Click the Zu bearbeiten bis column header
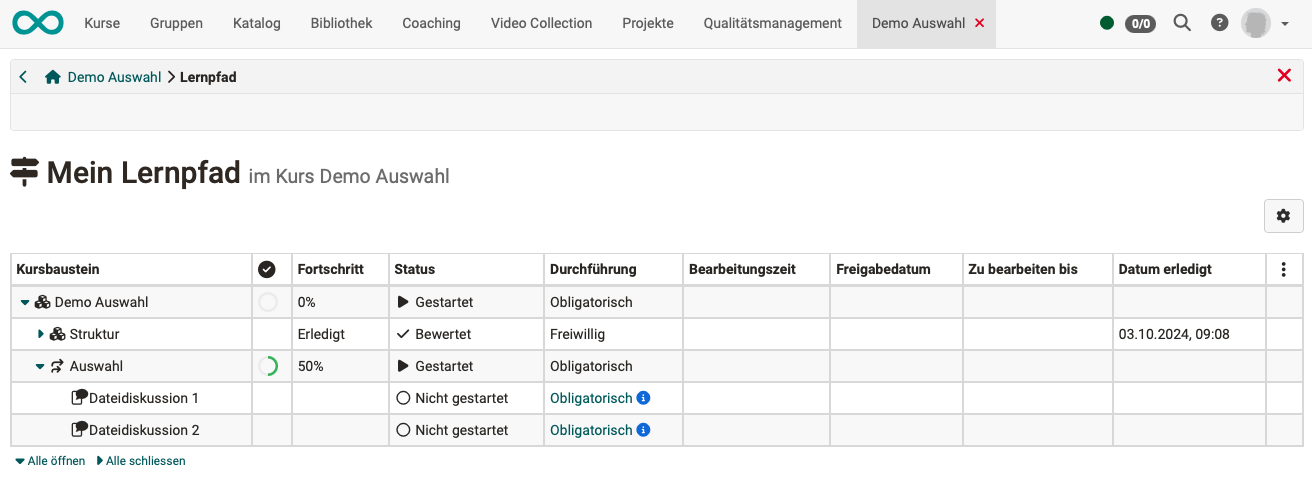Screen dimensions: 1312x489 1023,269
